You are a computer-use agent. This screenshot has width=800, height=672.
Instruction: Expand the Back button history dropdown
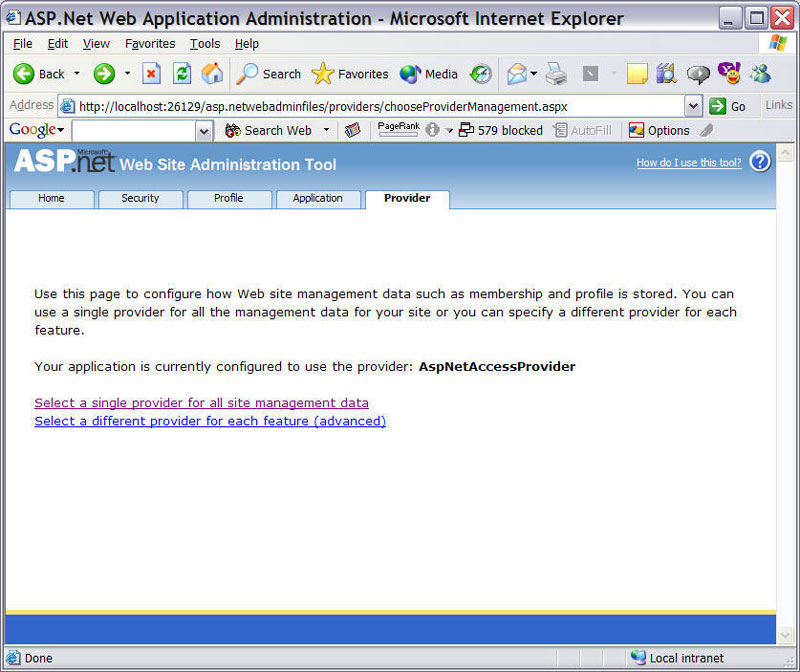pos(77,73)
